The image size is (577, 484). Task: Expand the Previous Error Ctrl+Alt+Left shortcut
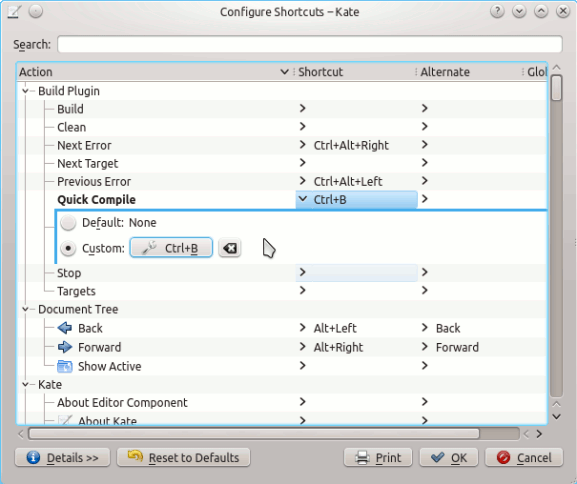[302, 181]
